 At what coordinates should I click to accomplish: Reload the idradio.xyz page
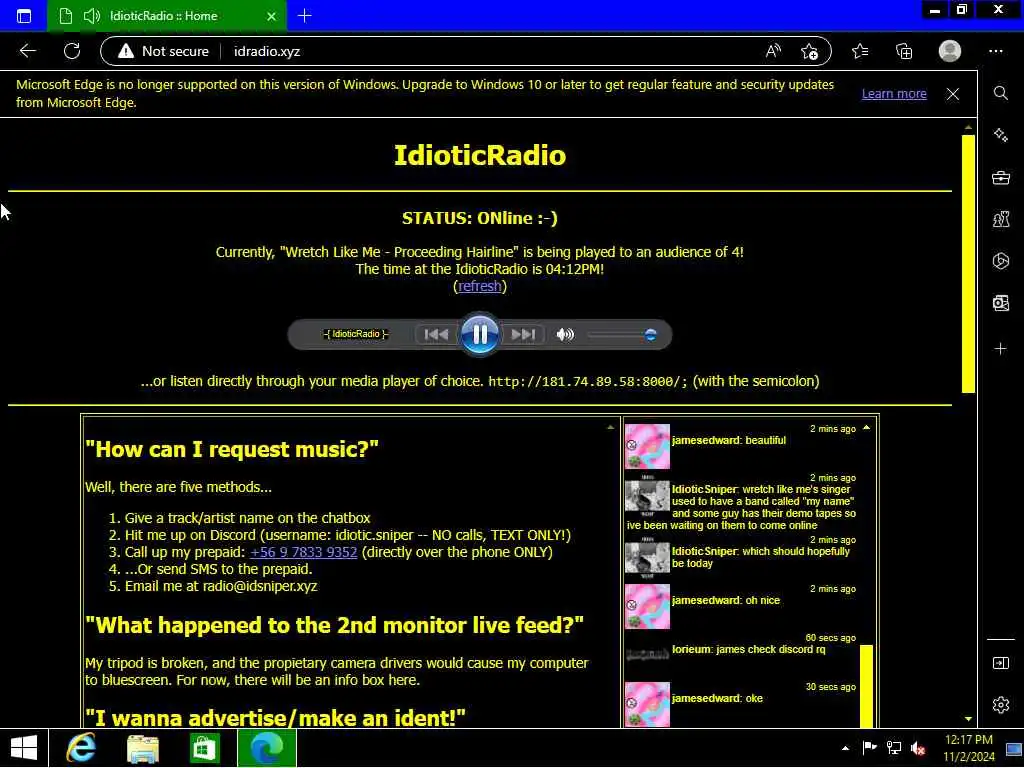(x=72, y=51)
